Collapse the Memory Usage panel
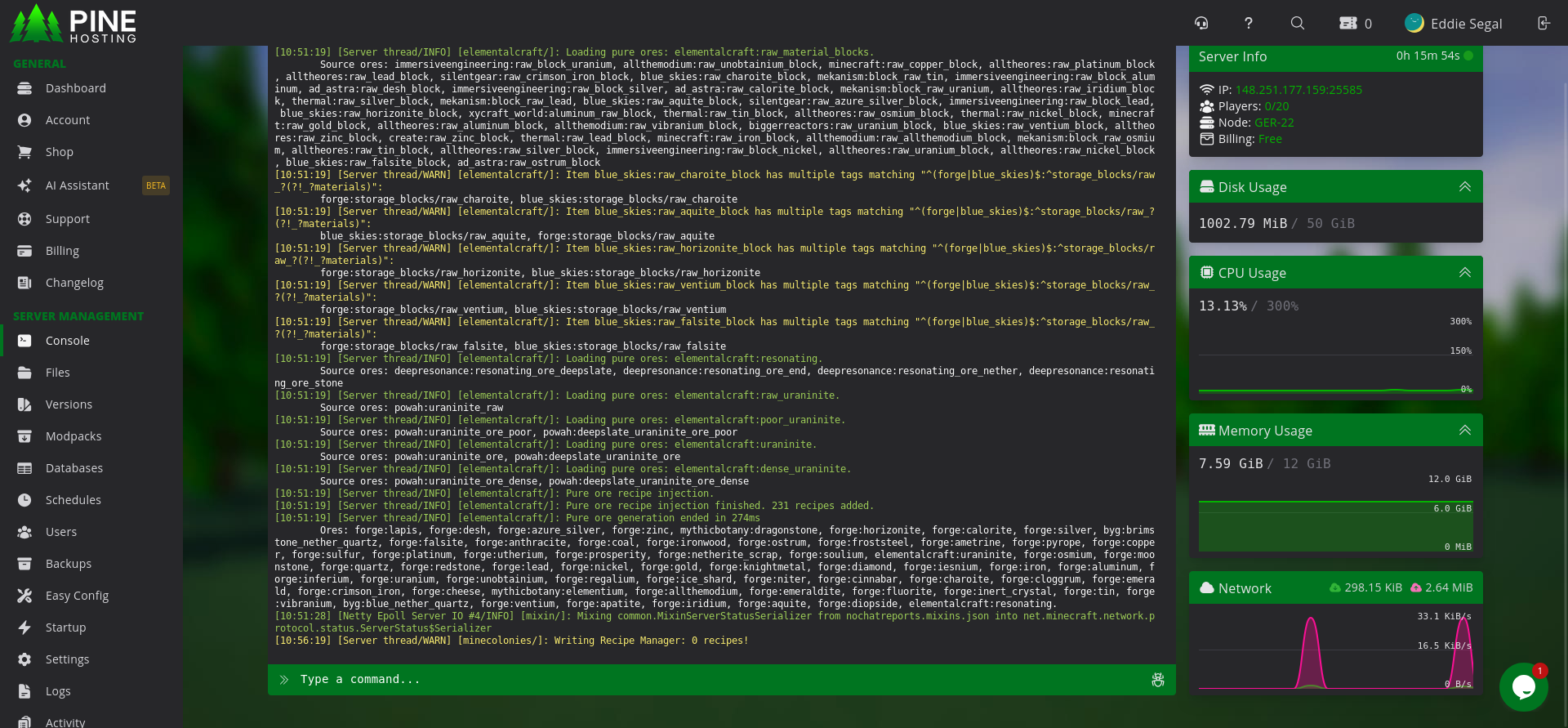 coord(1465,431)
